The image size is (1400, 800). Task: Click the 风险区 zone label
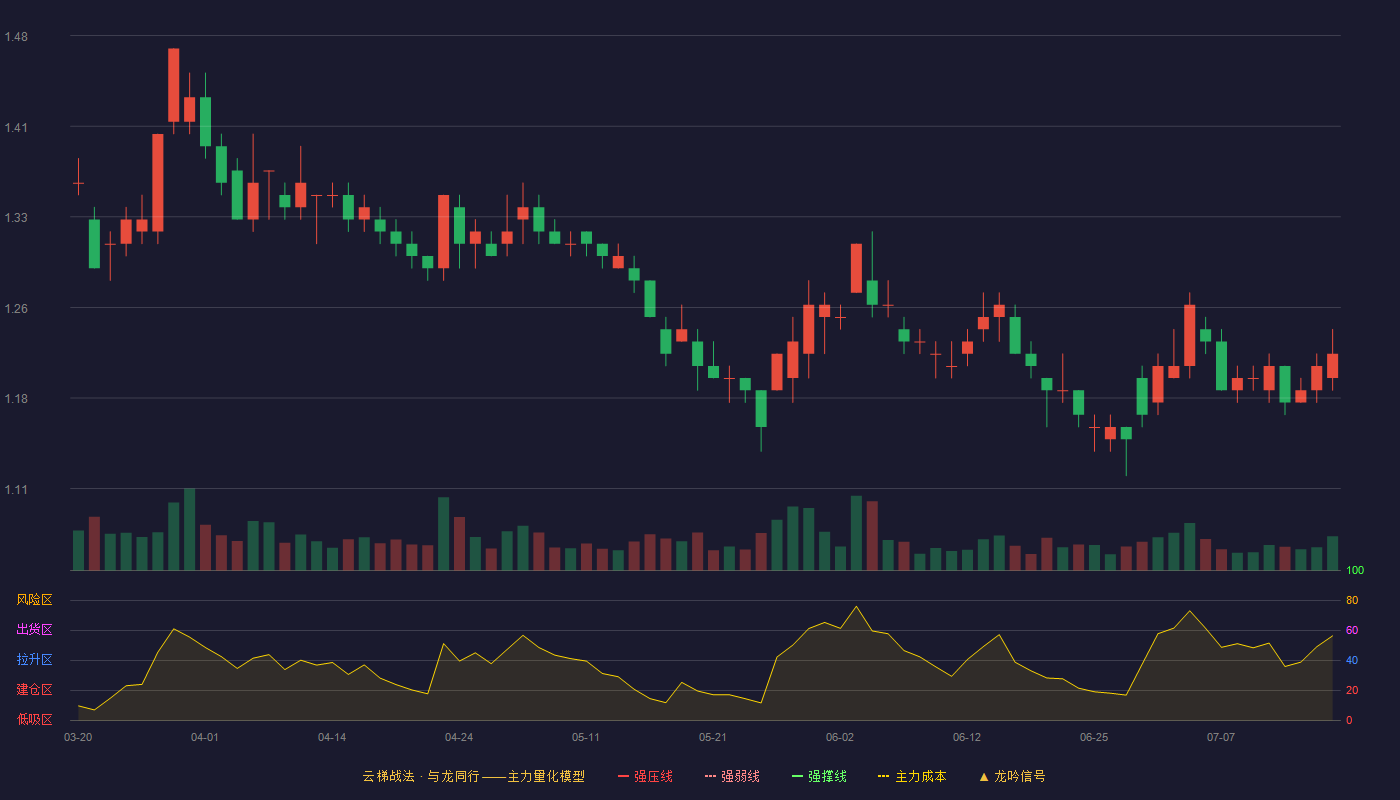click(34, 600)
